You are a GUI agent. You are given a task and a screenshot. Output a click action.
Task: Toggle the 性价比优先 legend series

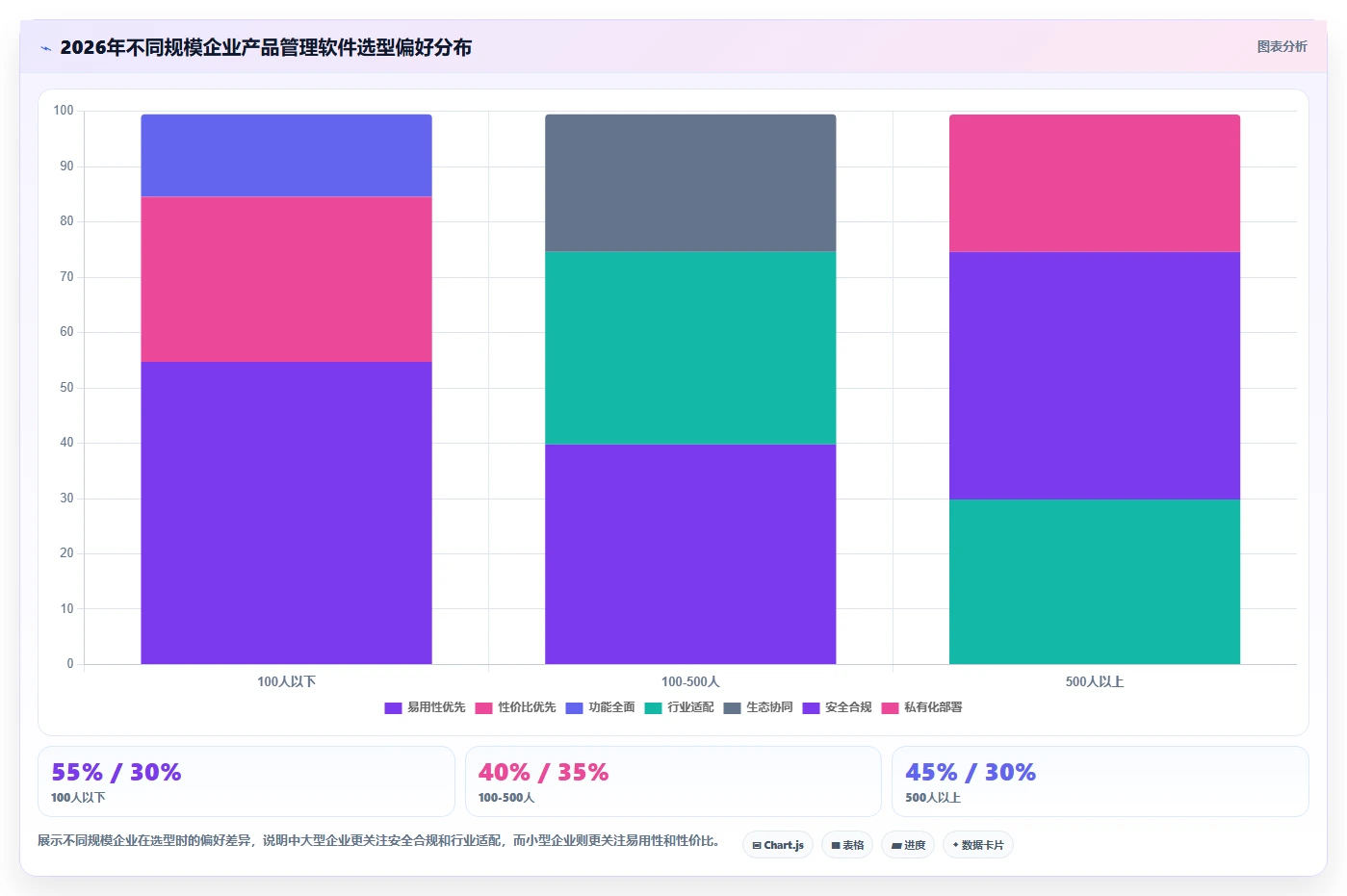point(515,707)
